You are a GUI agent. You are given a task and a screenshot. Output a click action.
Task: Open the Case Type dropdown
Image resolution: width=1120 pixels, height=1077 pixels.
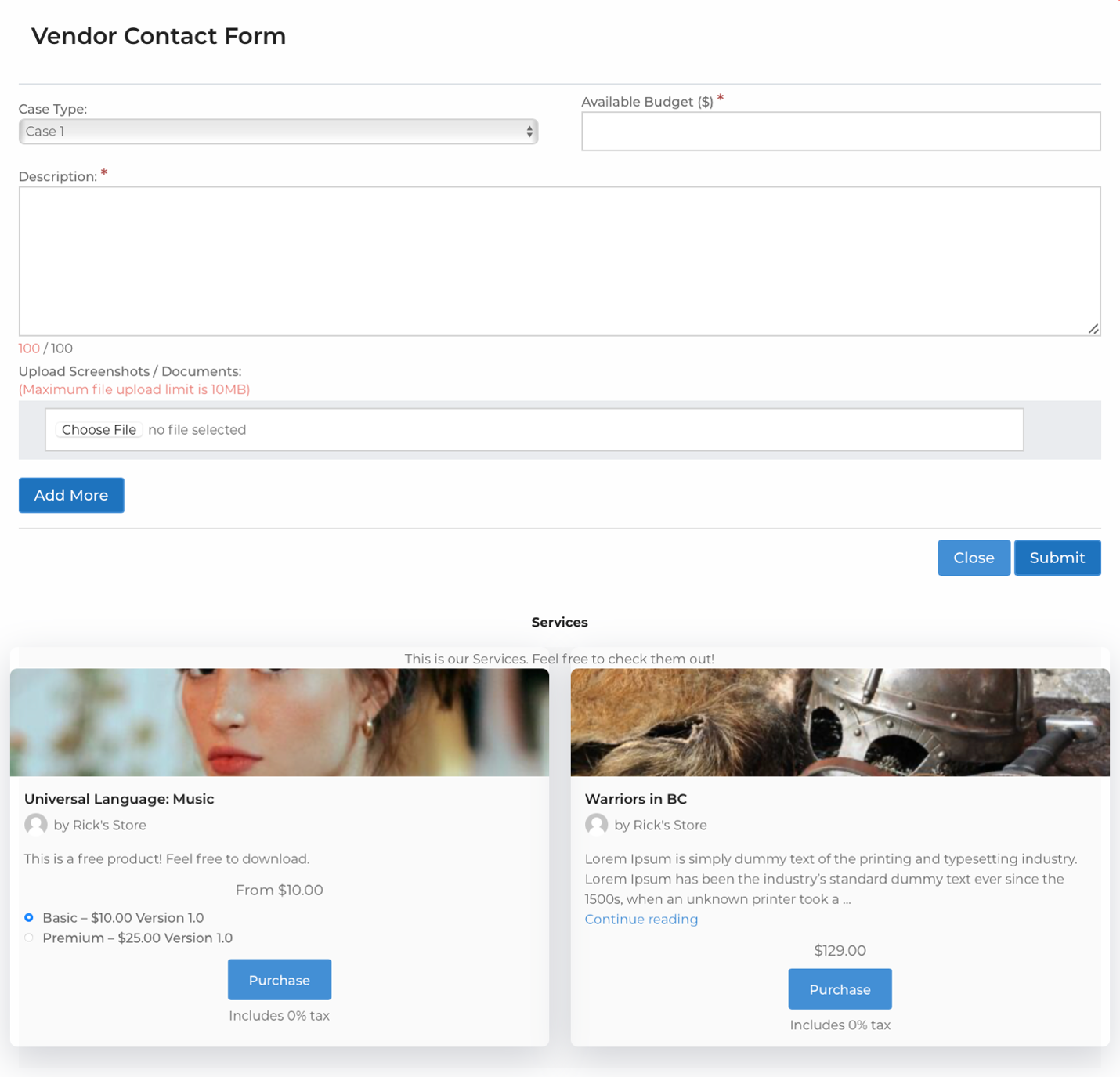click(278, 132)
